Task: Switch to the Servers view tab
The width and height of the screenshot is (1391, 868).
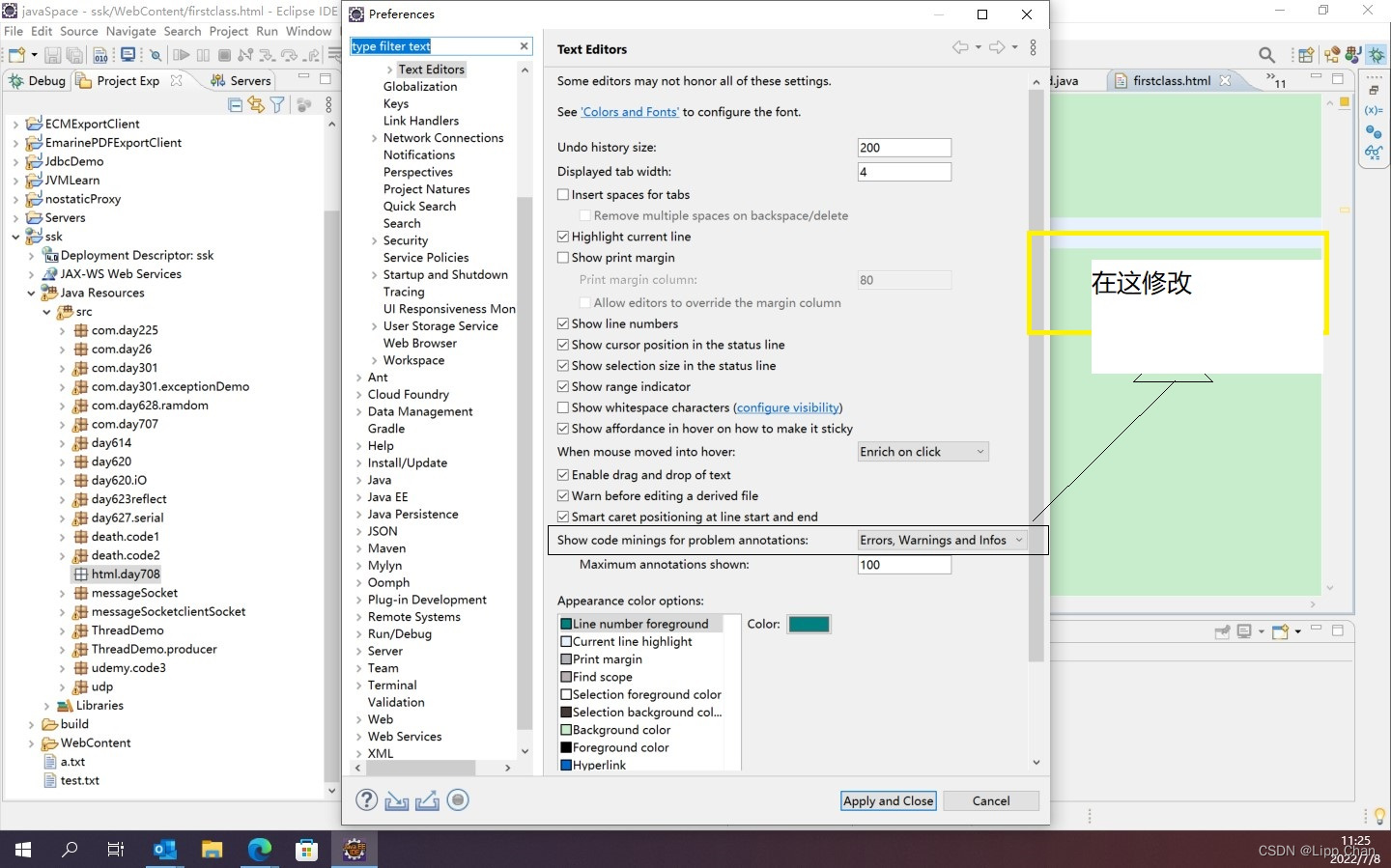Action: pos(241,81)
